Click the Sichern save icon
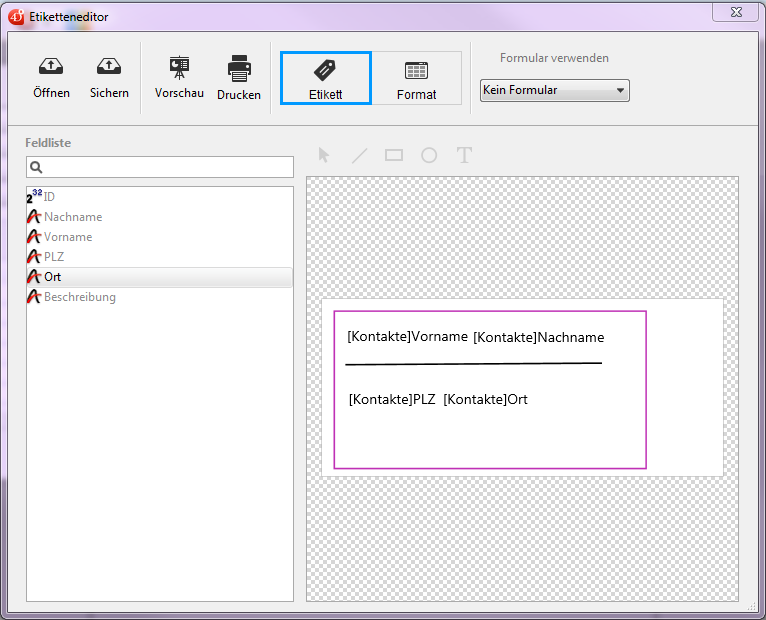766x620 pixels. [109, 68]
